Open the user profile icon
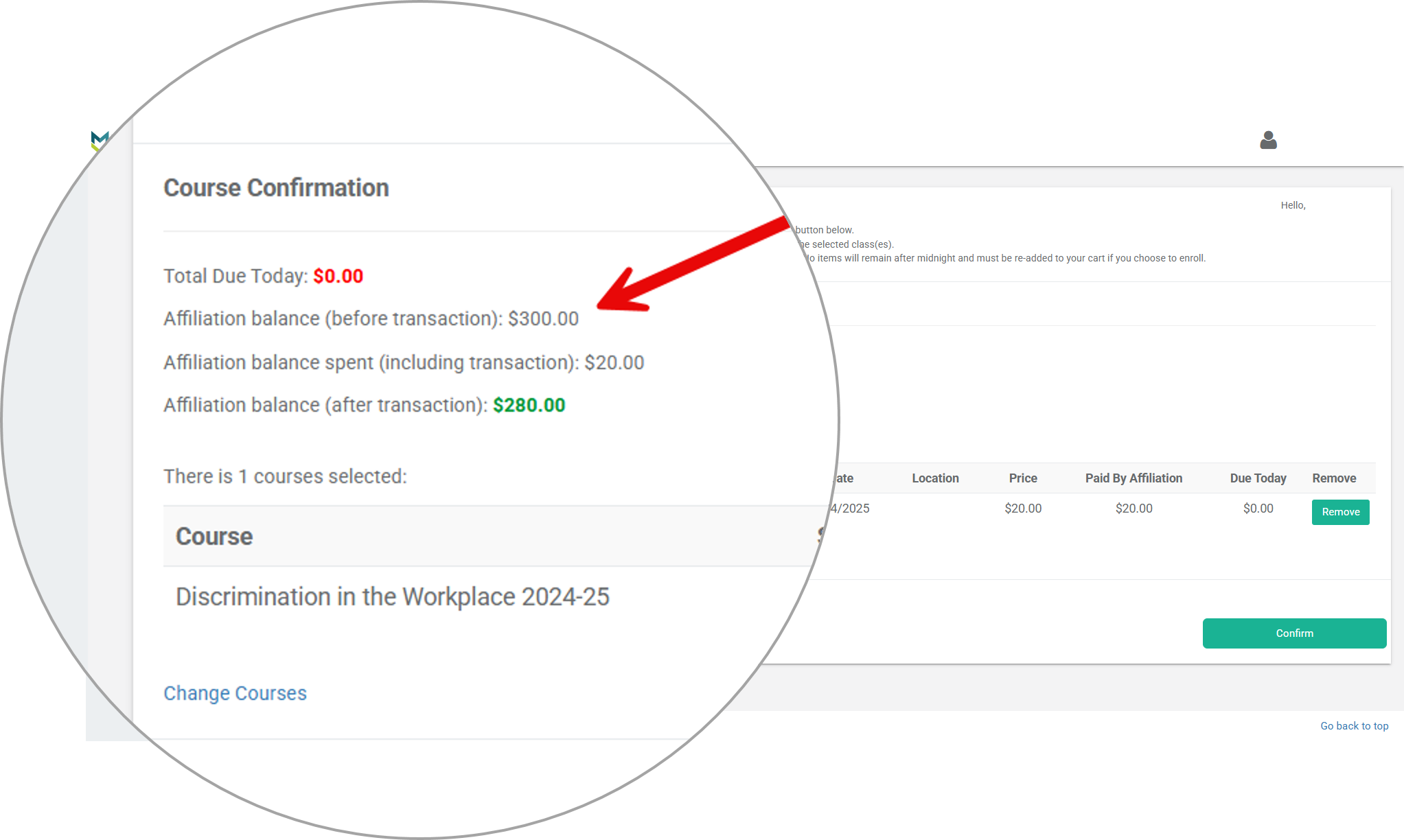The height and width of the screenshot is (840, 1404). pos(1268,141)
